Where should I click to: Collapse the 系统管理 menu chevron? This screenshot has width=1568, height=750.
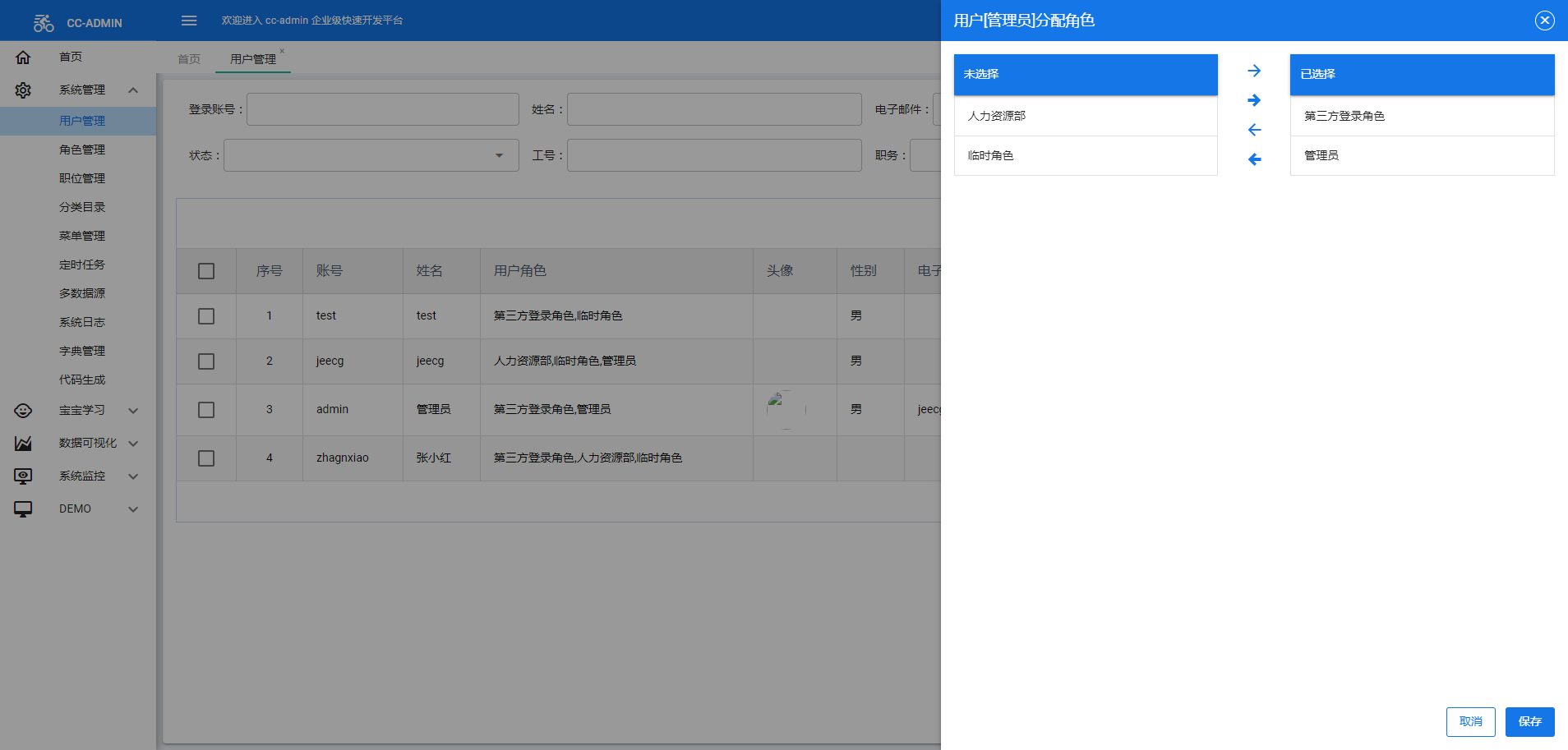point(133,90)
